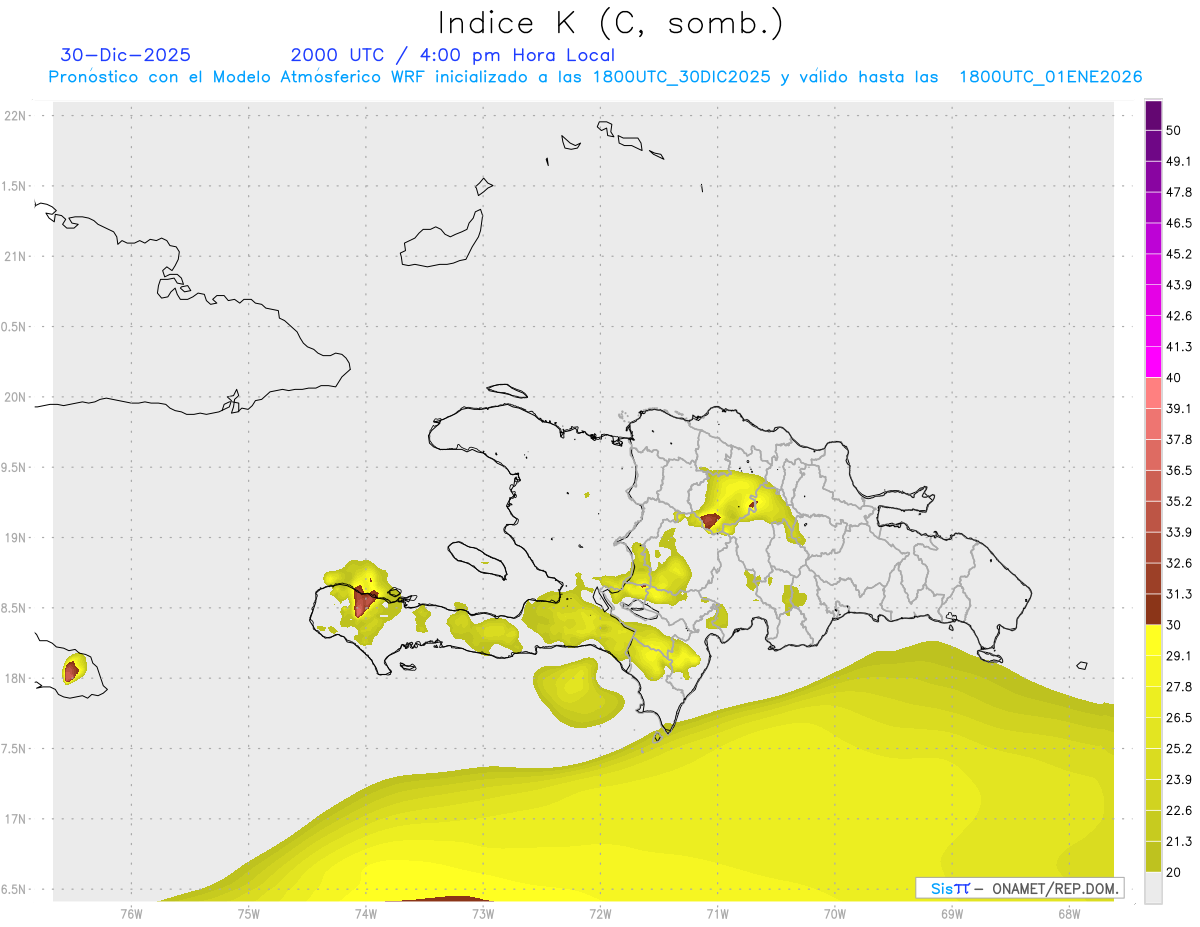Screen dimensions: 1200x927
Task: Click the 17N latitude label
Action: point(15,819)
